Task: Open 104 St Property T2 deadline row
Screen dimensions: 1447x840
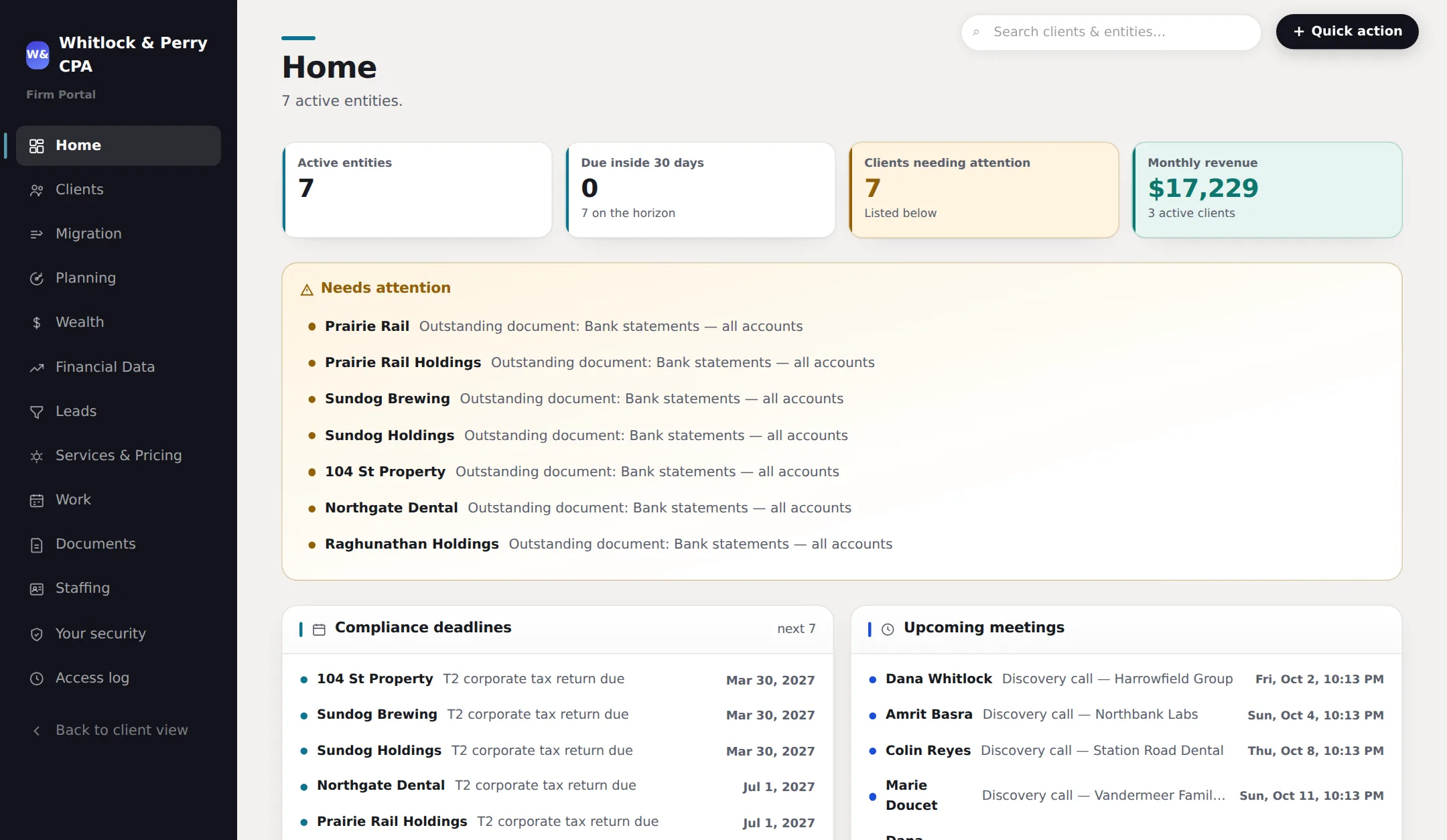Action: click(x=557, y=679)
